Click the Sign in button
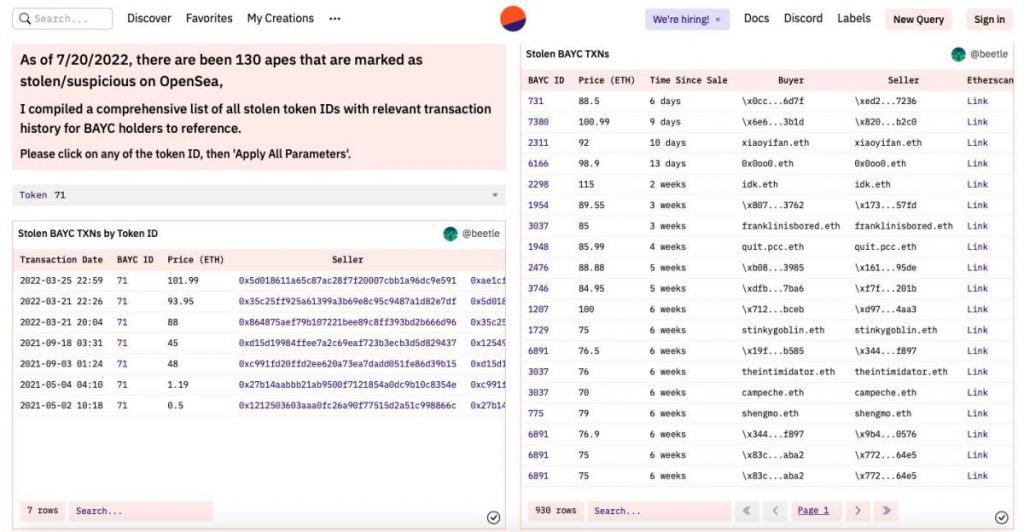Screen dimensions: 1024x532 coord(989,20)
